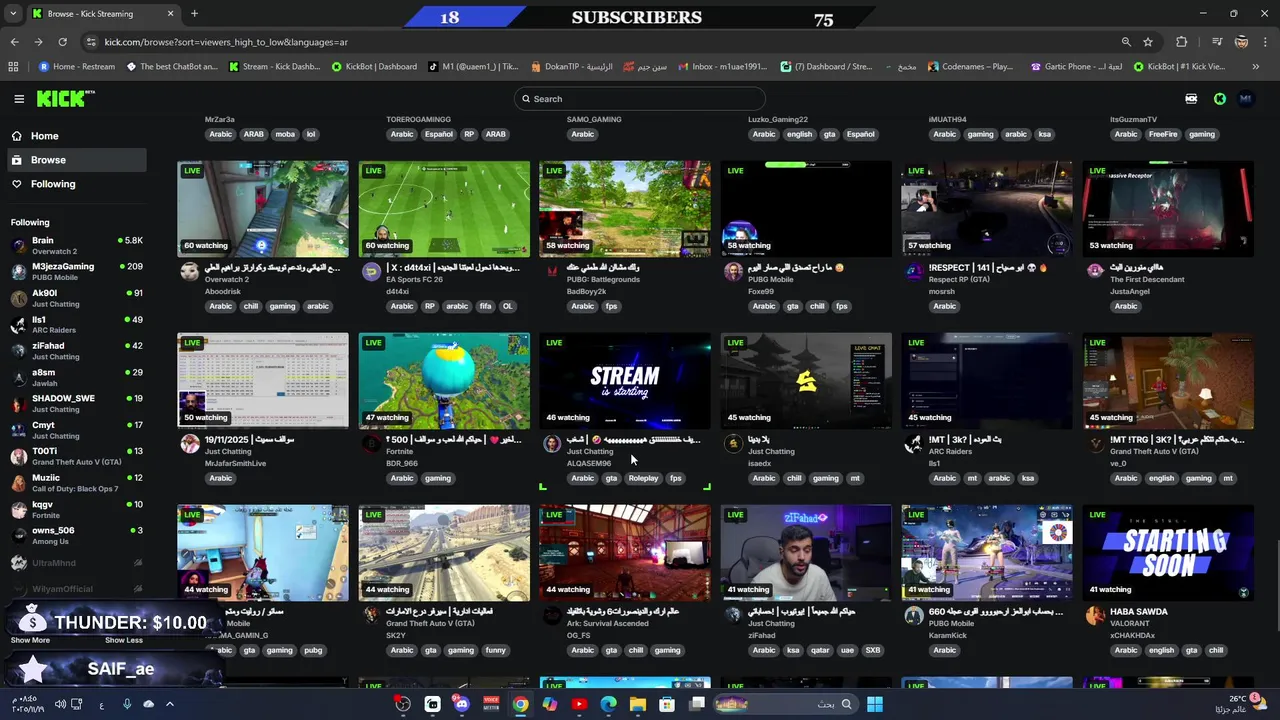Click the taskbar microphone icon
This screenshot has height=720, width=1280.
click(x=126, y=704)
